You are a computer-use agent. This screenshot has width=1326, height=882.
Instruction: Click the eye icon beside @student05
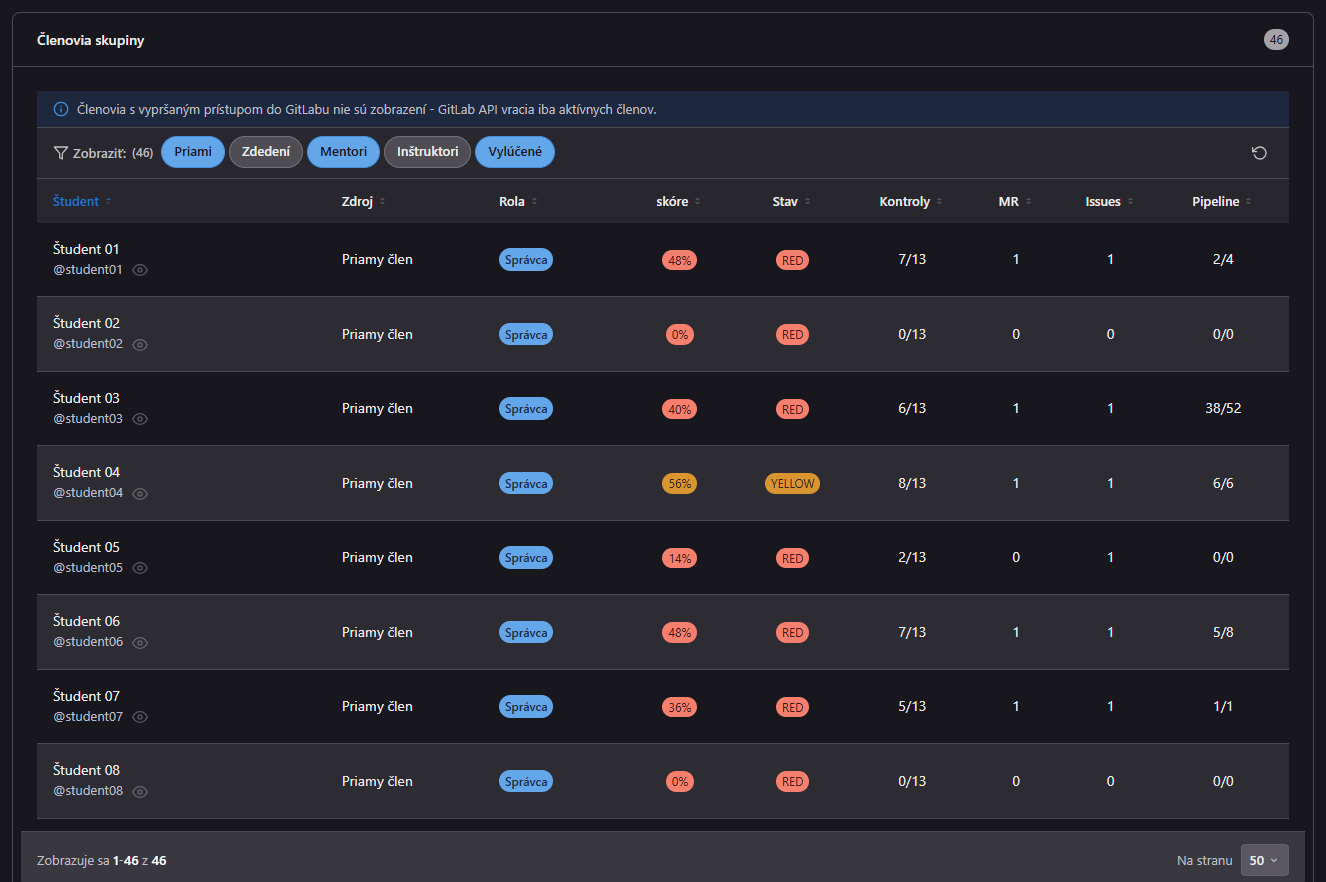[140, 568]
